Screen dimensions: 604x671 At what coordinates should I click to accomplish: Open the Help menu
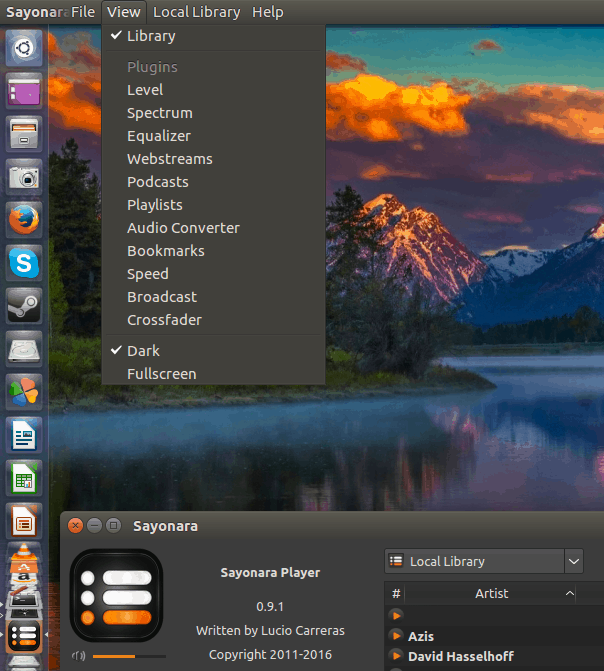pyautogui.click(x=268, y=12)
